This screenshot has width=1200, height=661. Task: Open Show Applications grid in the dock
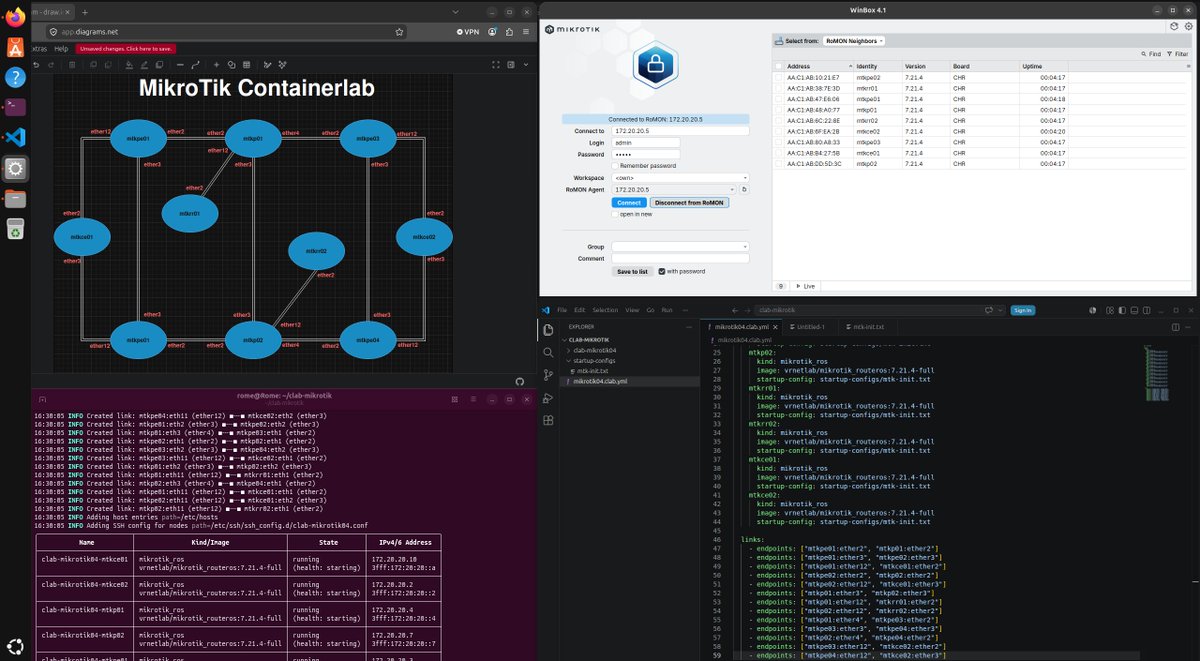[15, 646]
